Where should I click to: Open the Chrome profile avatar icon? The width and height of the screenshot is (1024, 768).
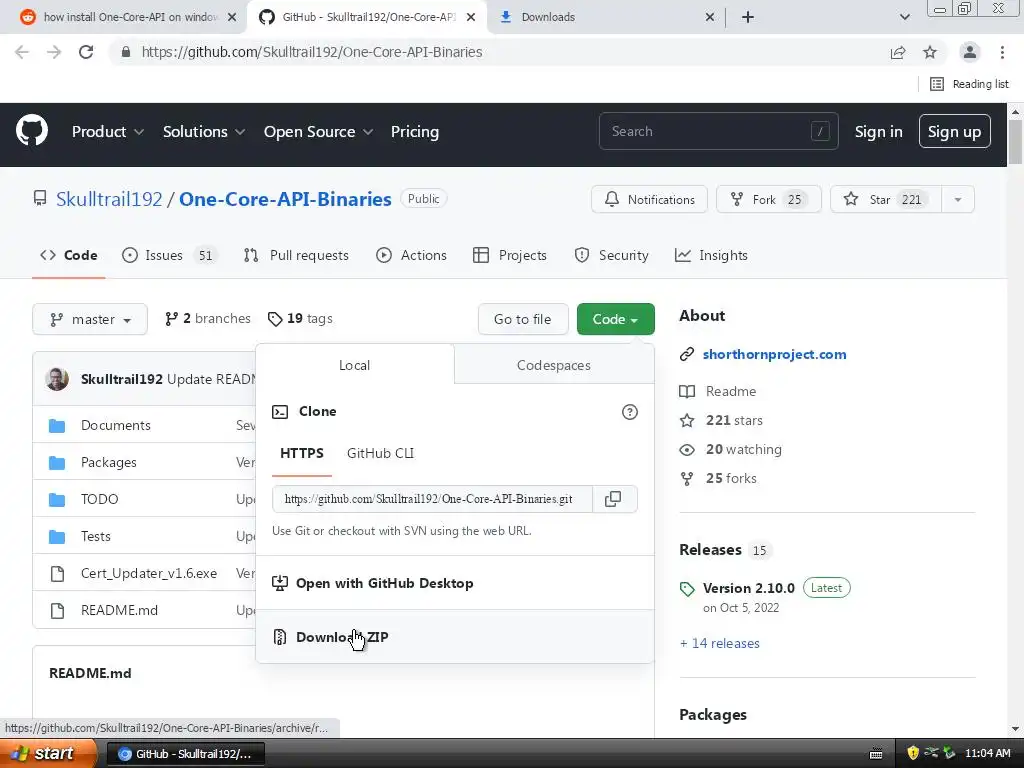tap(970, 52)
